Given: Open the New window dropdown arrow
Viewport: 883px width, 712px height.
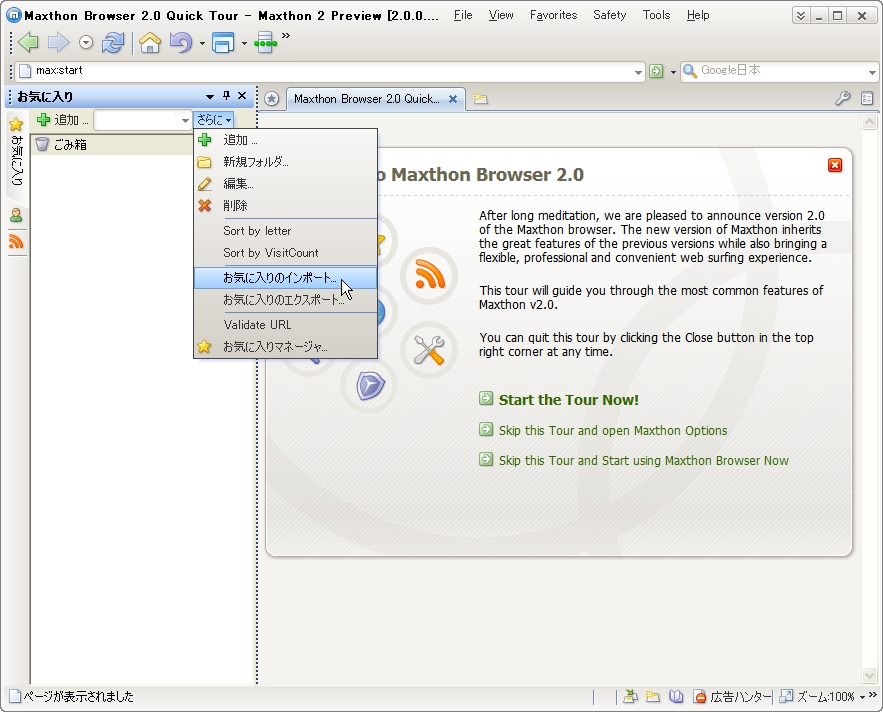Looking at the screenshot, I should (244, 43).
